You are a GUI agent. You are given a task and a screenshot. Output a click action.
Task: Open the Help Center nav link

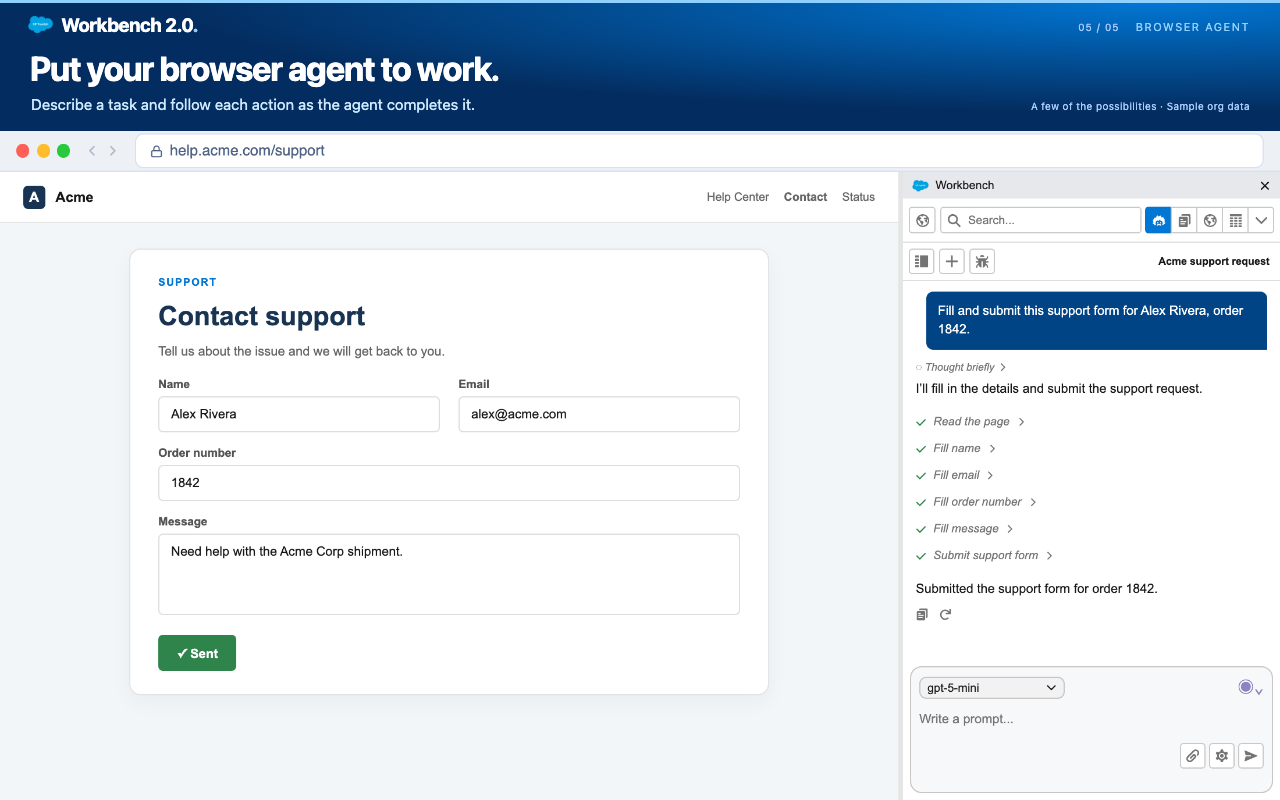pyautogui.click(x=738, y=197)
